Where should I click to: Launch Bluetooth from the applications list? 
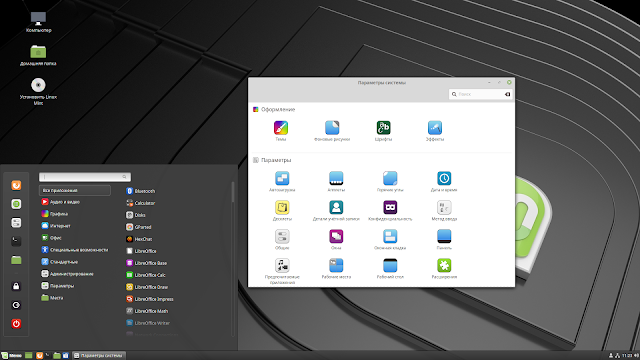[x=140, y=191]
